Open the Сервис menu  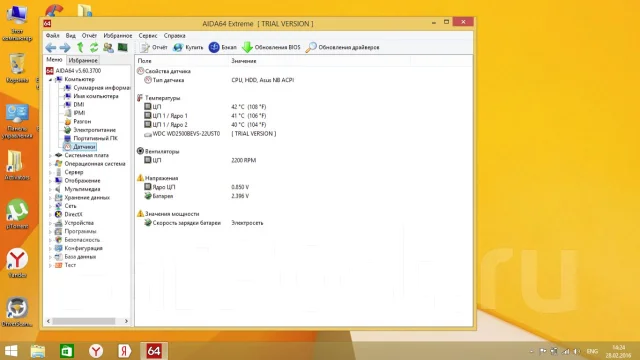pos(148,36)
